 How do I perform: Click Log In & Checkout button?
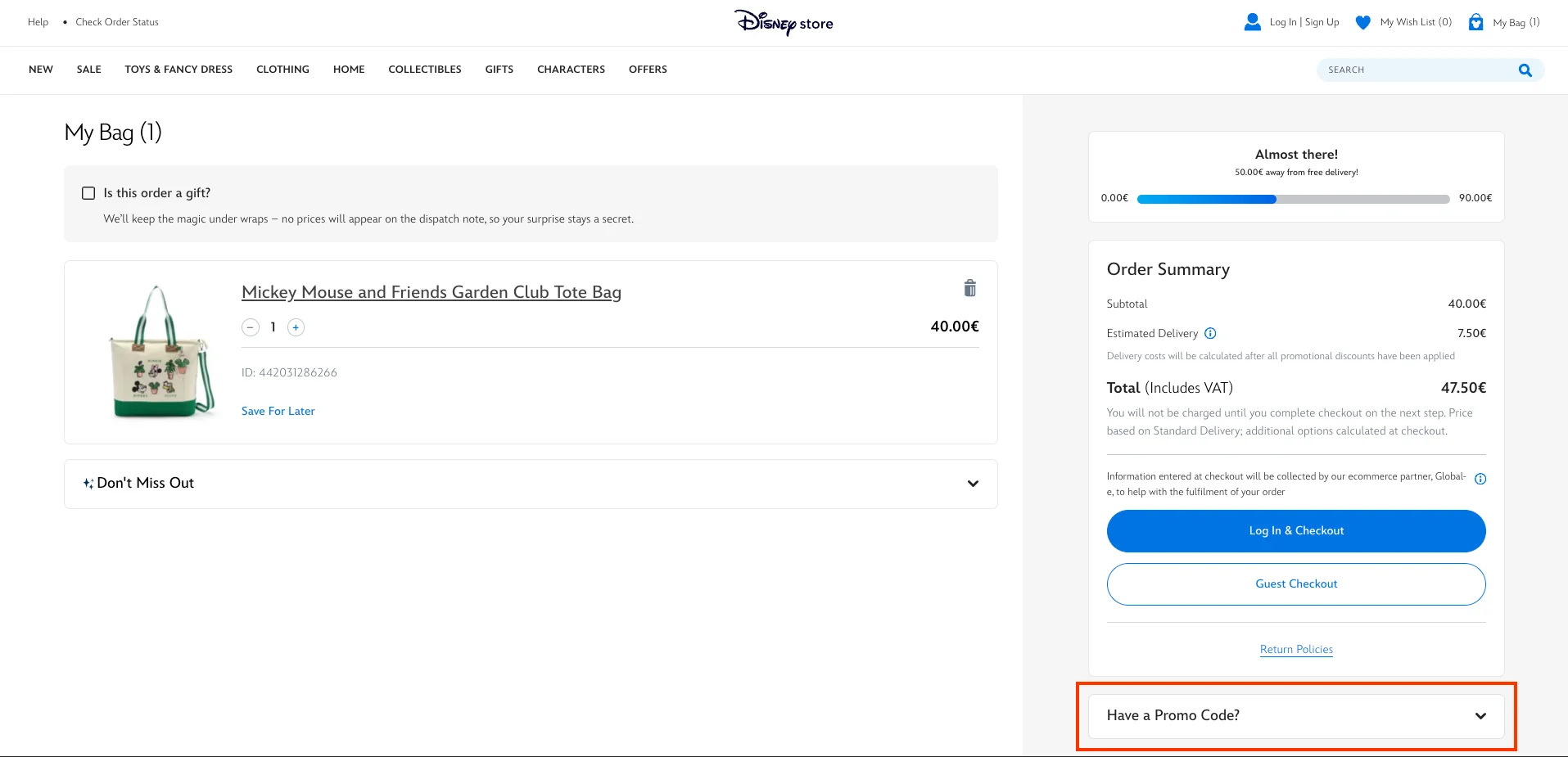1296,531
